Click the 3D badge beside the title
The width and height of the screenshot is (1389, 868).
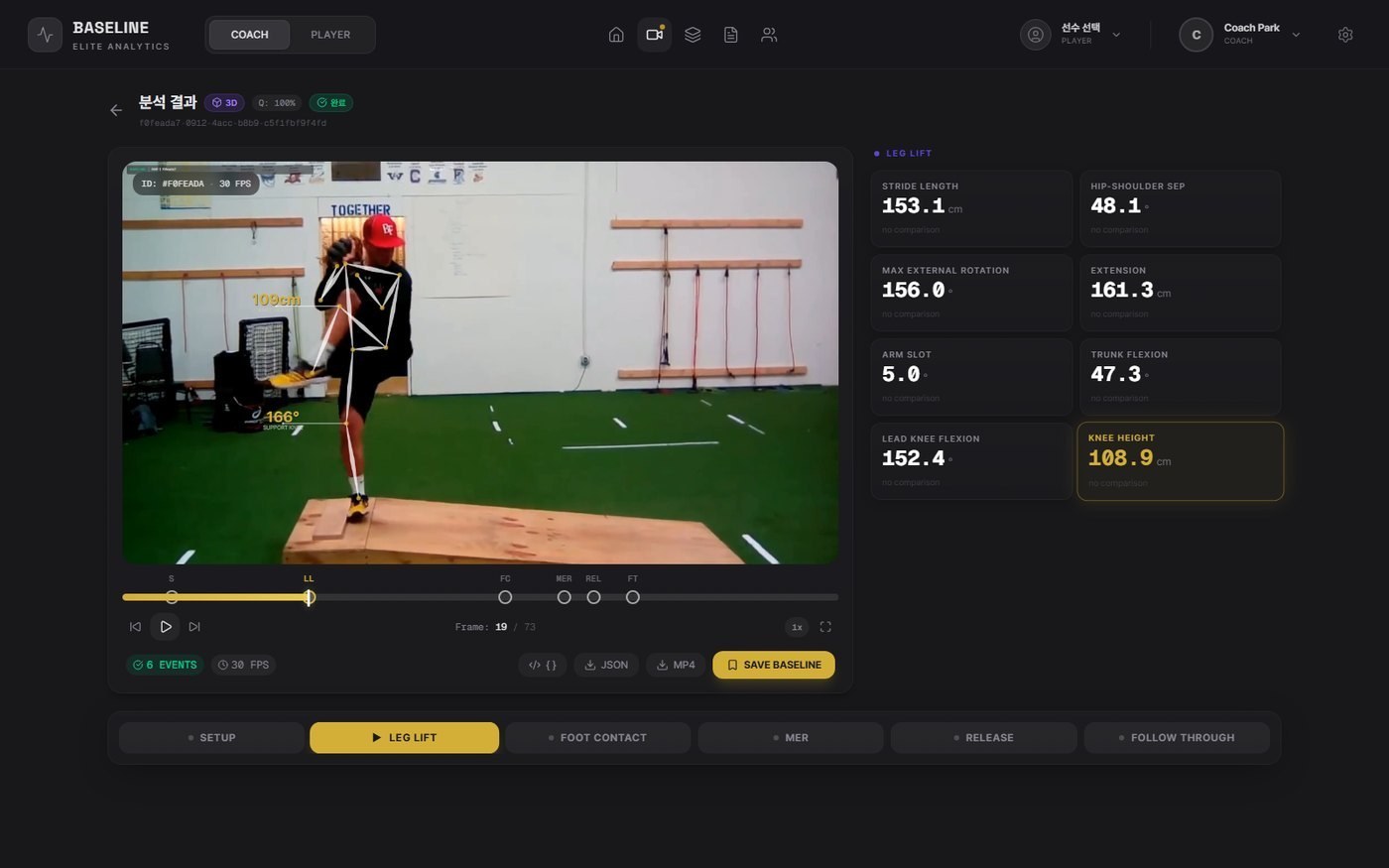tap(225, 103)
